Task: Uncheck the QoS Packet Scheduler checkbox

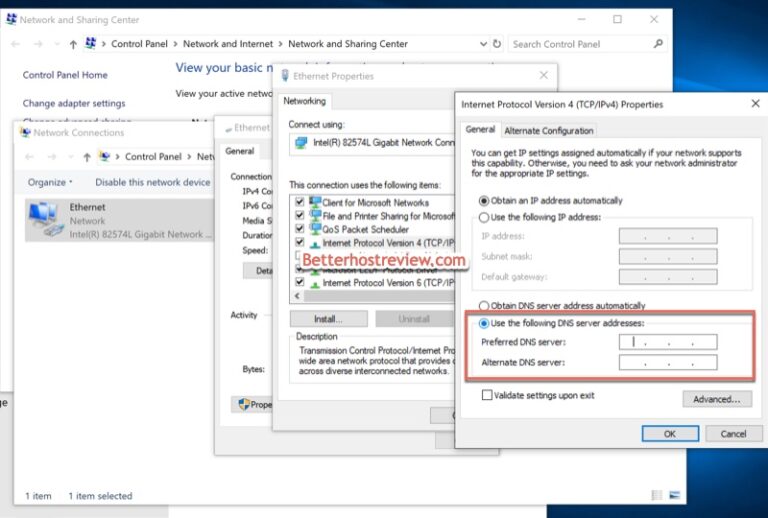Action: pos(299,229)
